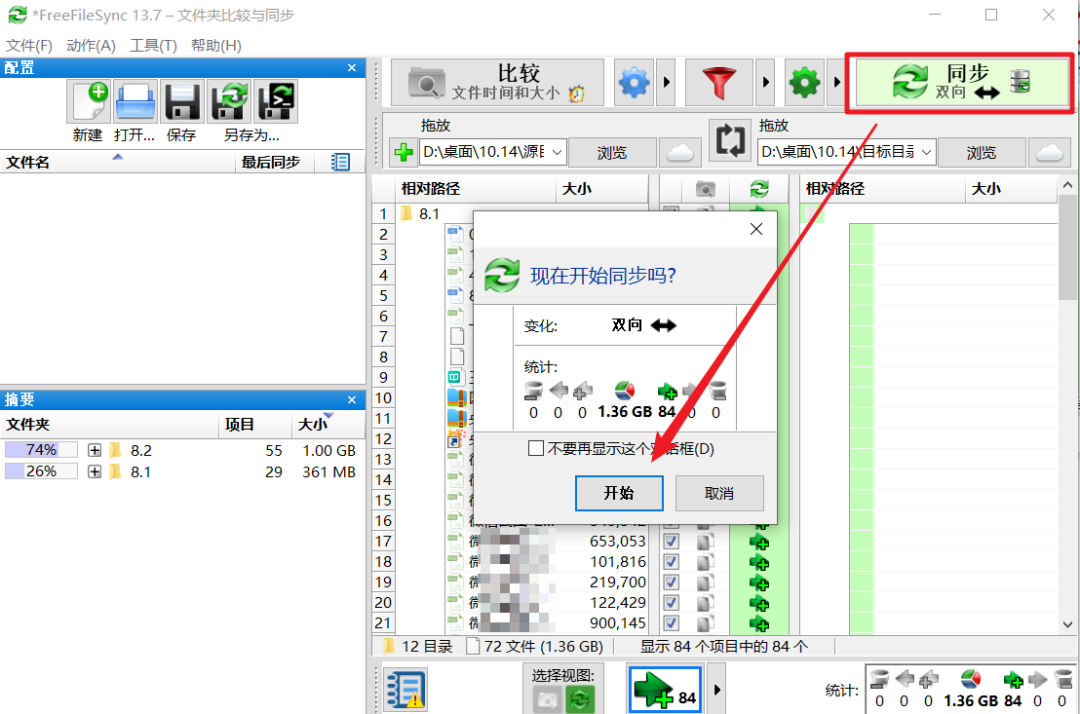The height and width of the screenshot is (714, 1080).
Task: Swap sides with the swap arrows icon
Action: coord(729,140)
